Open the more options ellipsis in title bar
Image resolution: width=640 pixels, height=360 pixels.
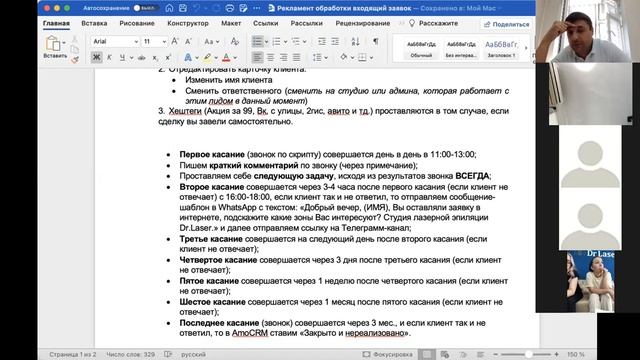tap(256, 8)
